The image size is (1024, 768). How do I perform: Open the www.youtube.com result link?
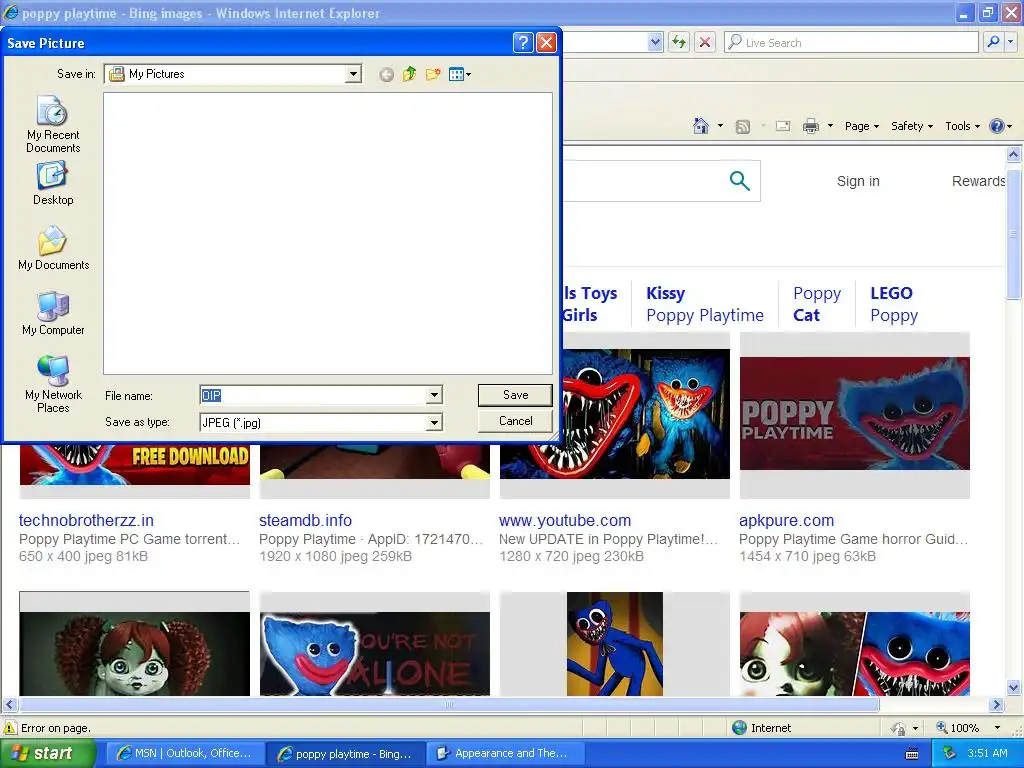[x=565, y=520]
